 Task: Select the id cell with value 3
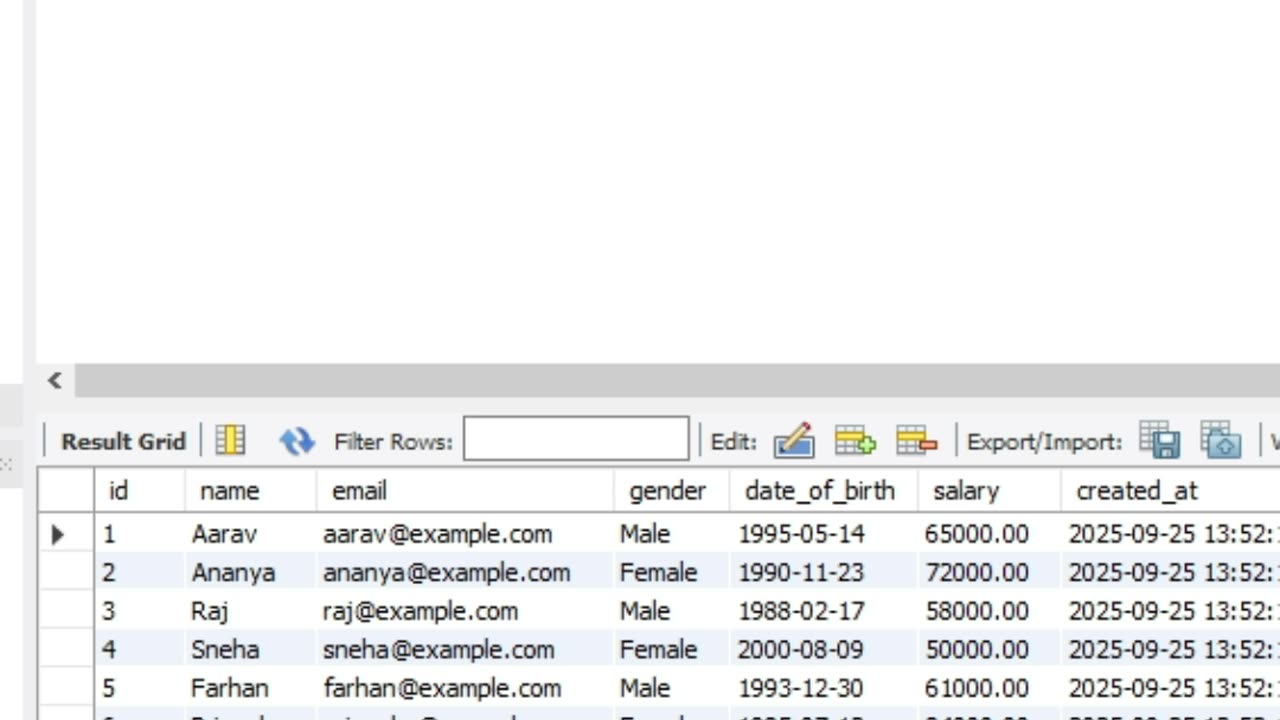coord(140,611)
